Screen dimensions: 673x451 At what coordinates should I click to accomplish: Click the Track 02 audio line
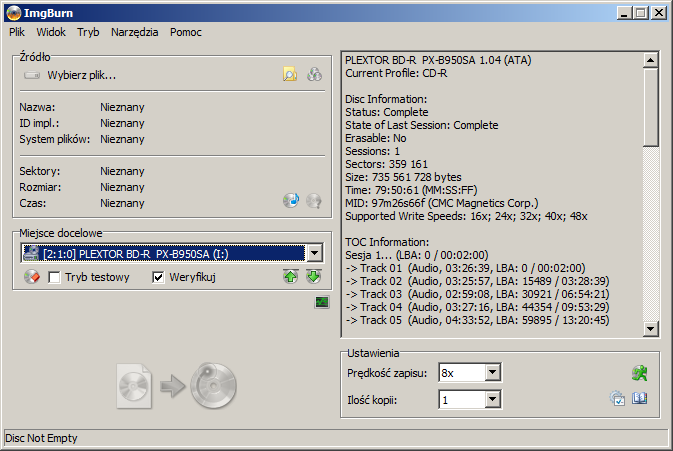coord(477,281)
